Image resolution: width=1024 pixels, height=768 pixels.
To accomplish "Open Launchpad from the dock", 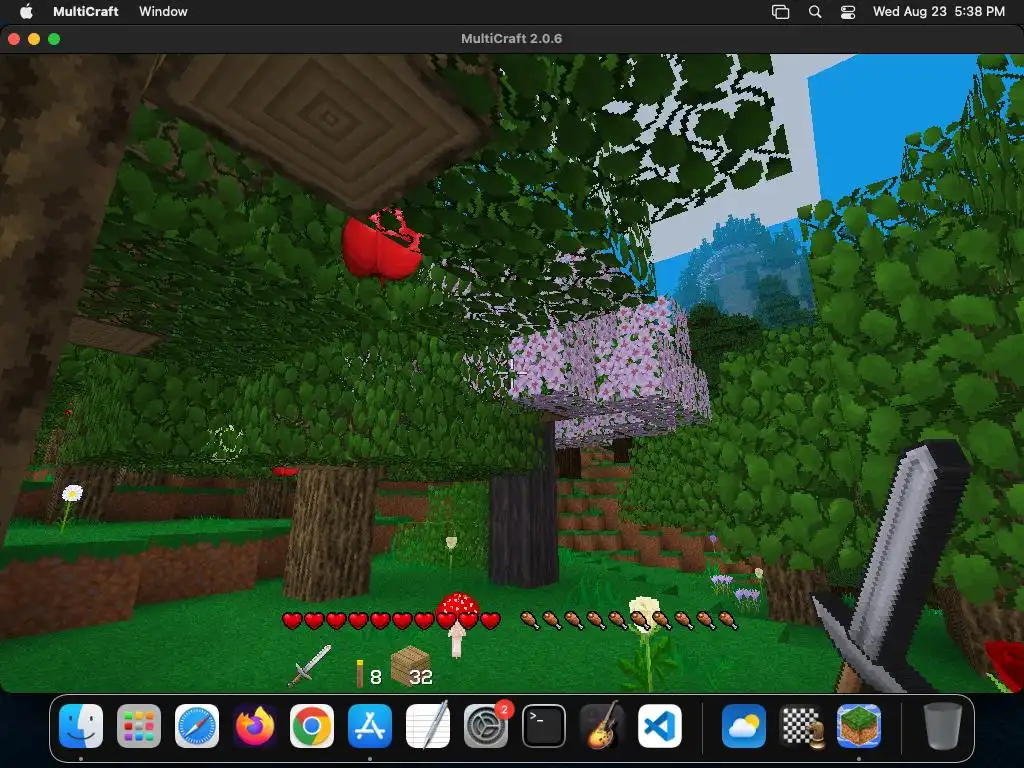I will [x=139, y=726].
